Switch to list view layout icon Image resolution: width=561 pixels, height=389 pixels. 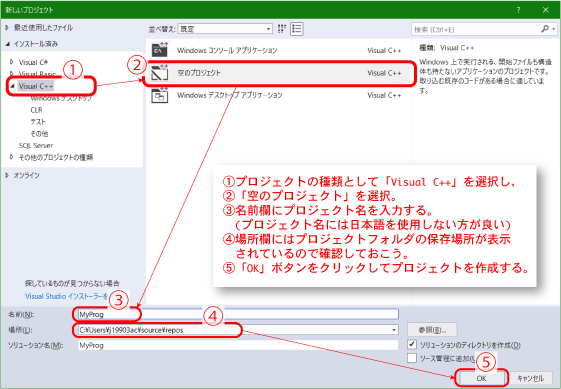[x=297, y=29]
